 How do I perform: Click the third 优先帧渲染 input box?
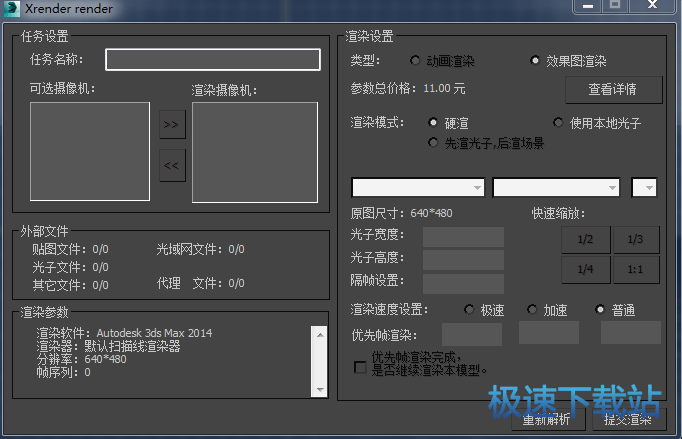click(631, 333)
